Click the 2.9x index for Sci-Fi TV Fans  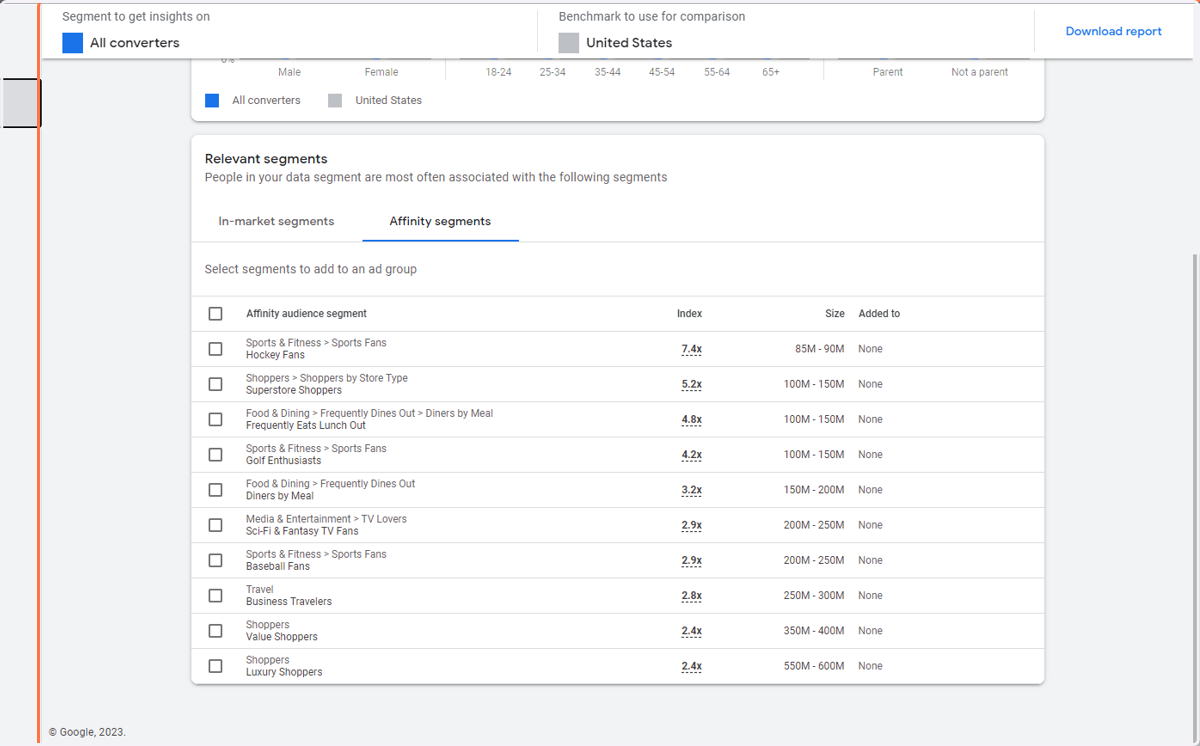click(x=691, y=525)
